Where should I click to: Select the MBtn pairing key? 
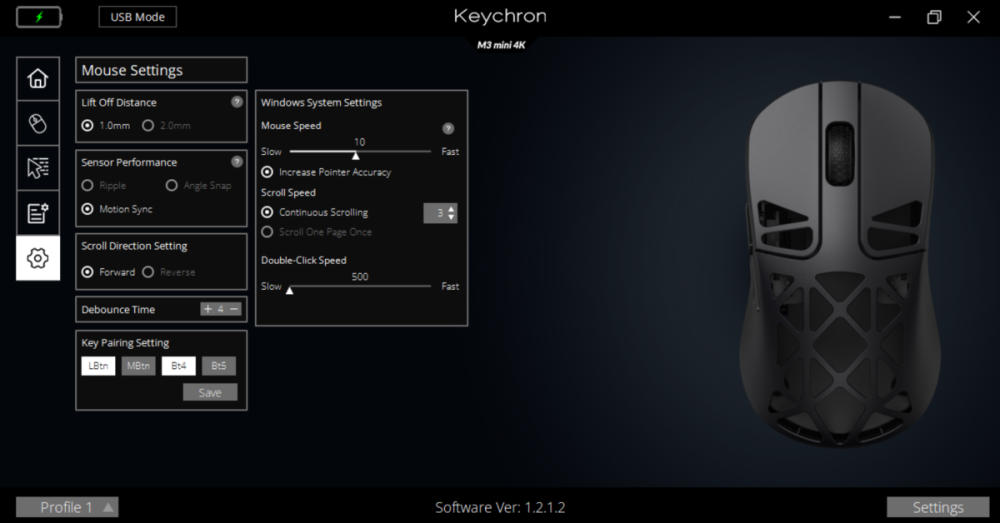[x=138, y=366]
